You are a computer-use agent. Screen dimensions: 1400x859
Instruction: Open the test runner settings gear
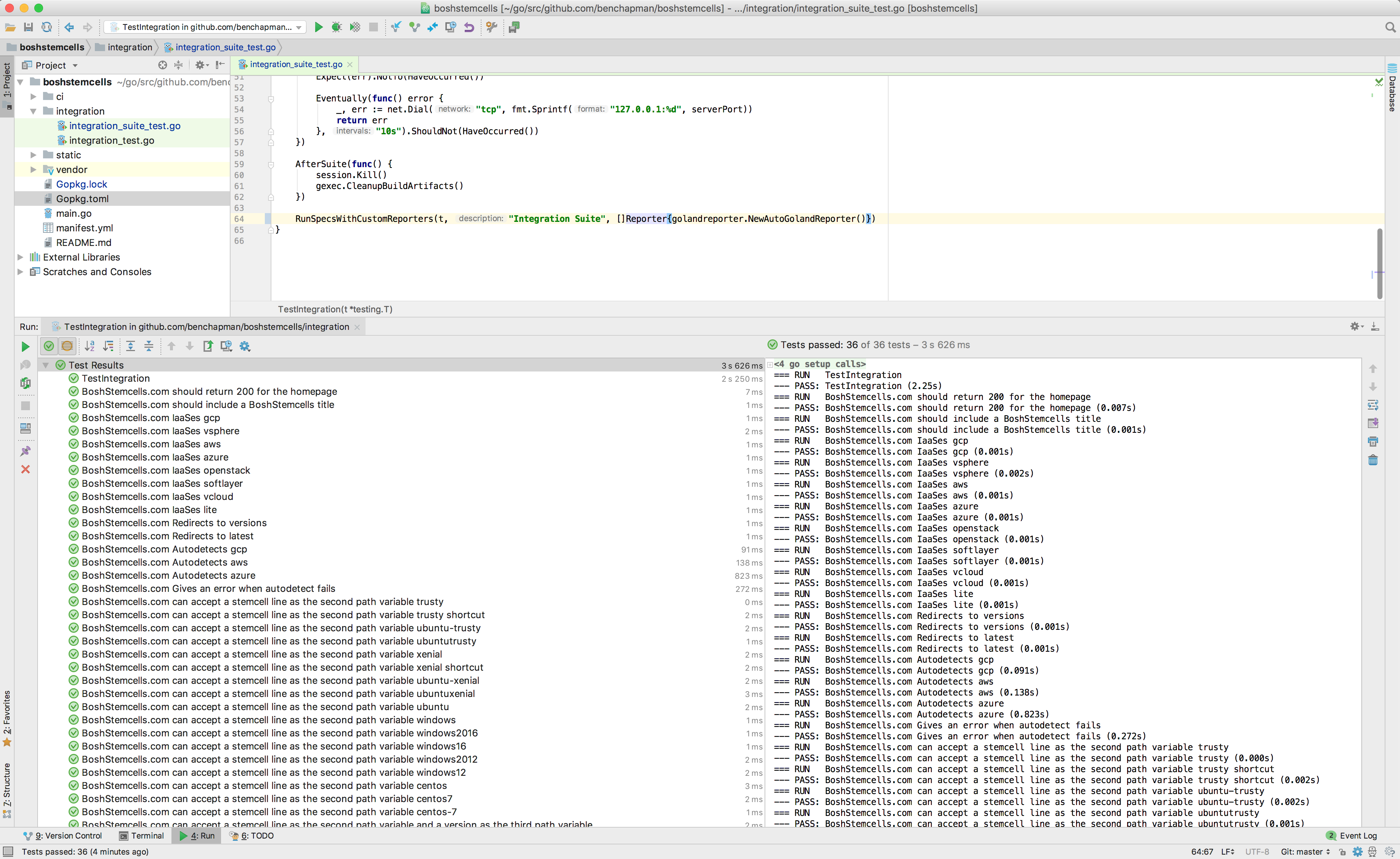pos(245,346)
